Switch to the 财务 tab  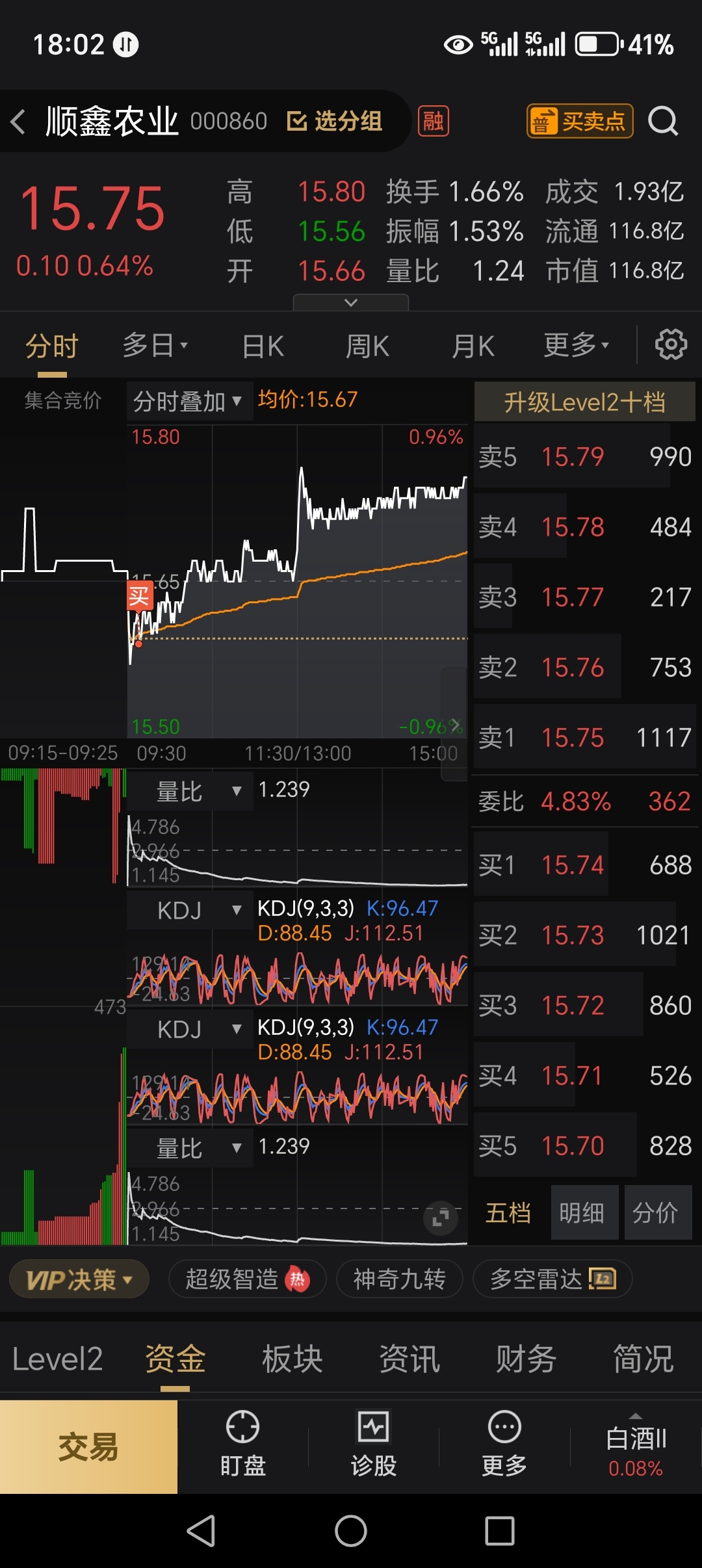[x=526, y=1359]
